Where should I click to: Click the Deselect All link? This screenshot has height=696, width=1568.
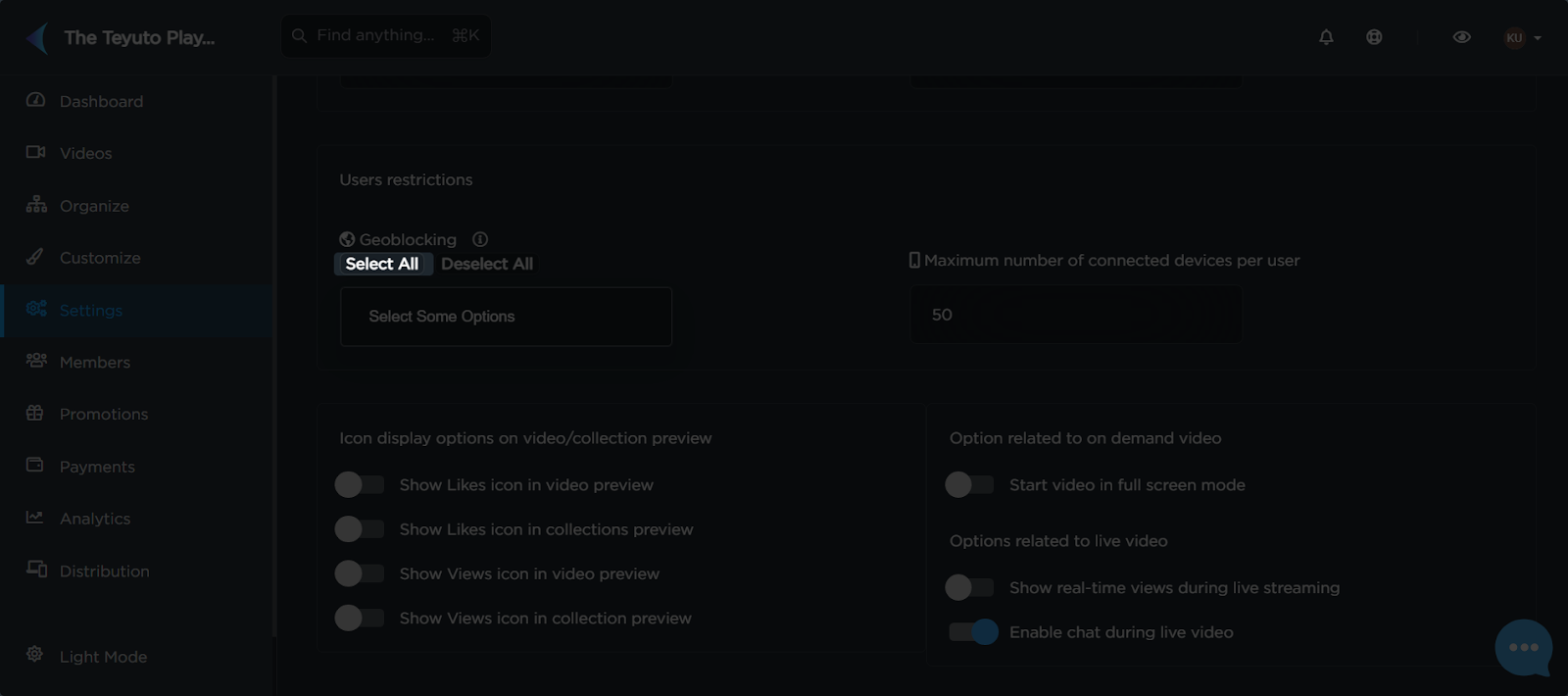coord(487,264)
